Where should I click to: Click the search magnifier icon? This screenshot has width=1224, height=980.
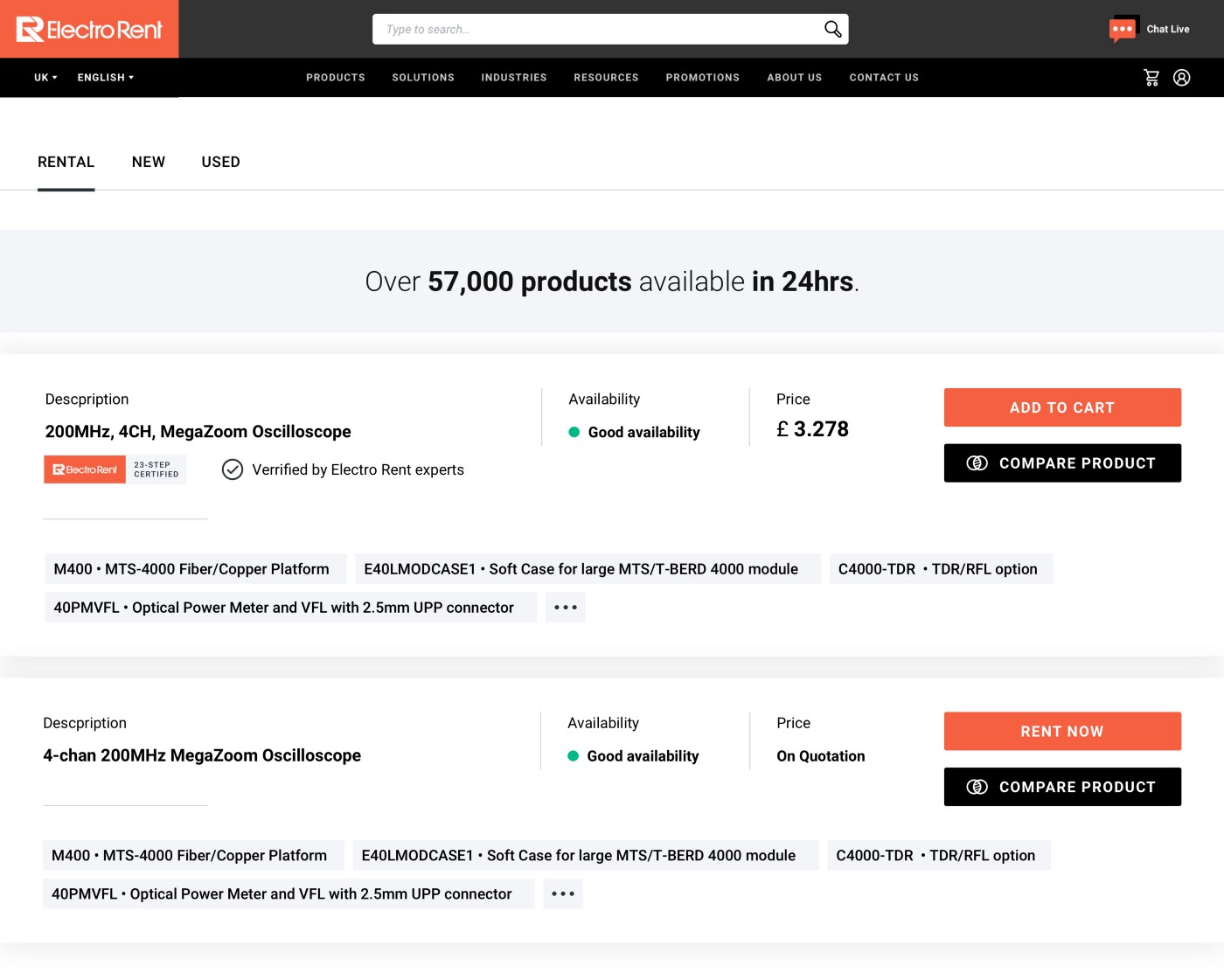point(833,29)
